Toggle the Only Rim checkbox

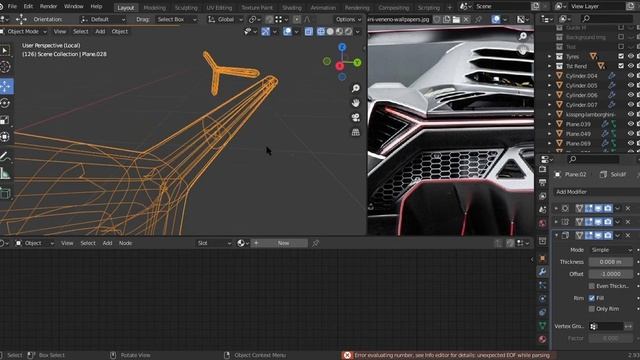[x=591, y=309]
